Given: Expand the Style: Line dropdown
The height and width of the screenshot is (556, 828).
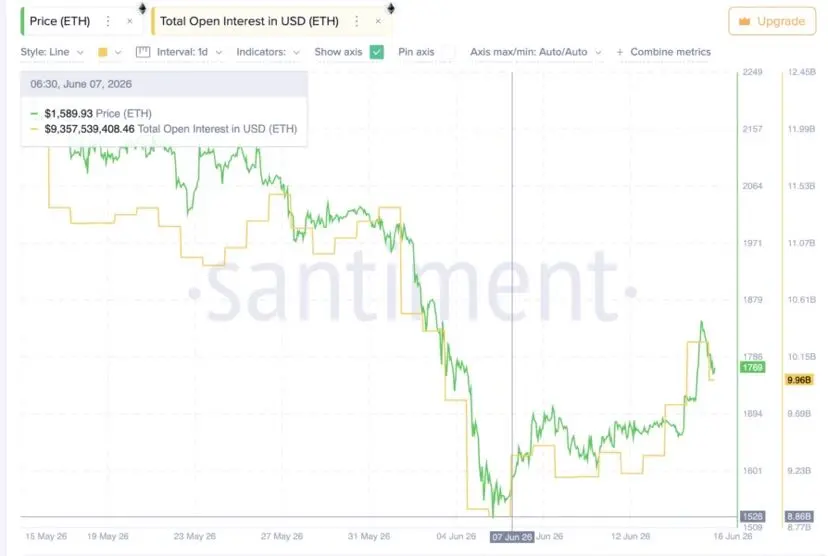Looking at the screenshot, I should pyautogui.click(x=52, y=52).
